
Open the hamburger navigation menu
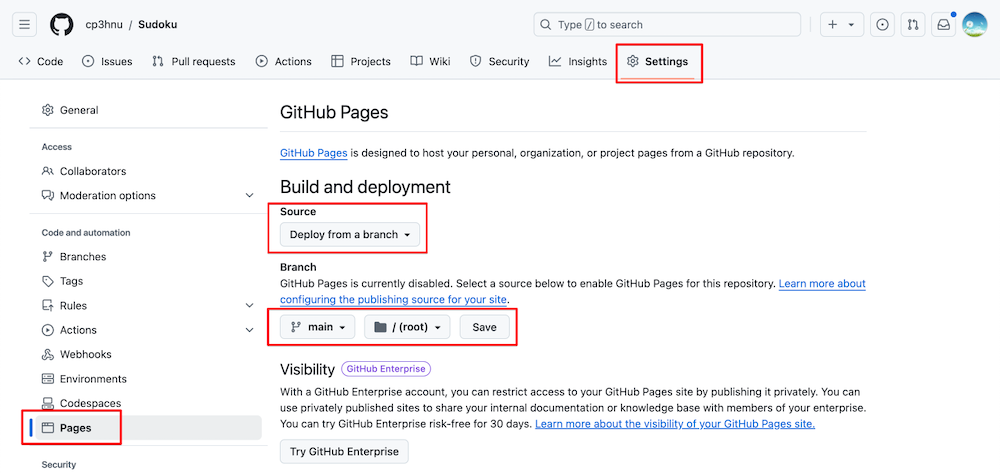pyautogui.click(x=24, y=25)
